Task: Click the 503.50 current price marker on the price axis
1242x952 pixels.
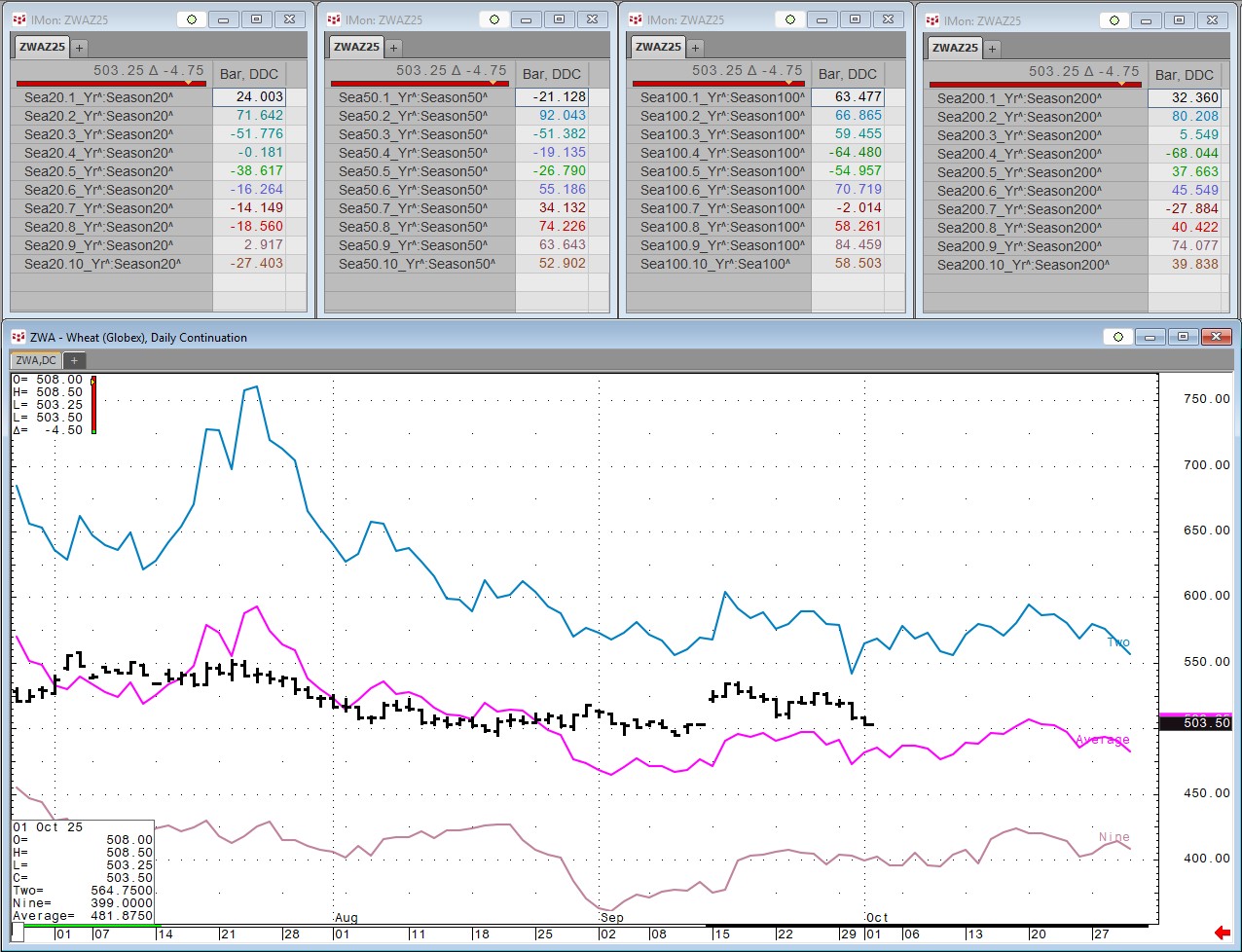Action: click(x=1206, y=722)
